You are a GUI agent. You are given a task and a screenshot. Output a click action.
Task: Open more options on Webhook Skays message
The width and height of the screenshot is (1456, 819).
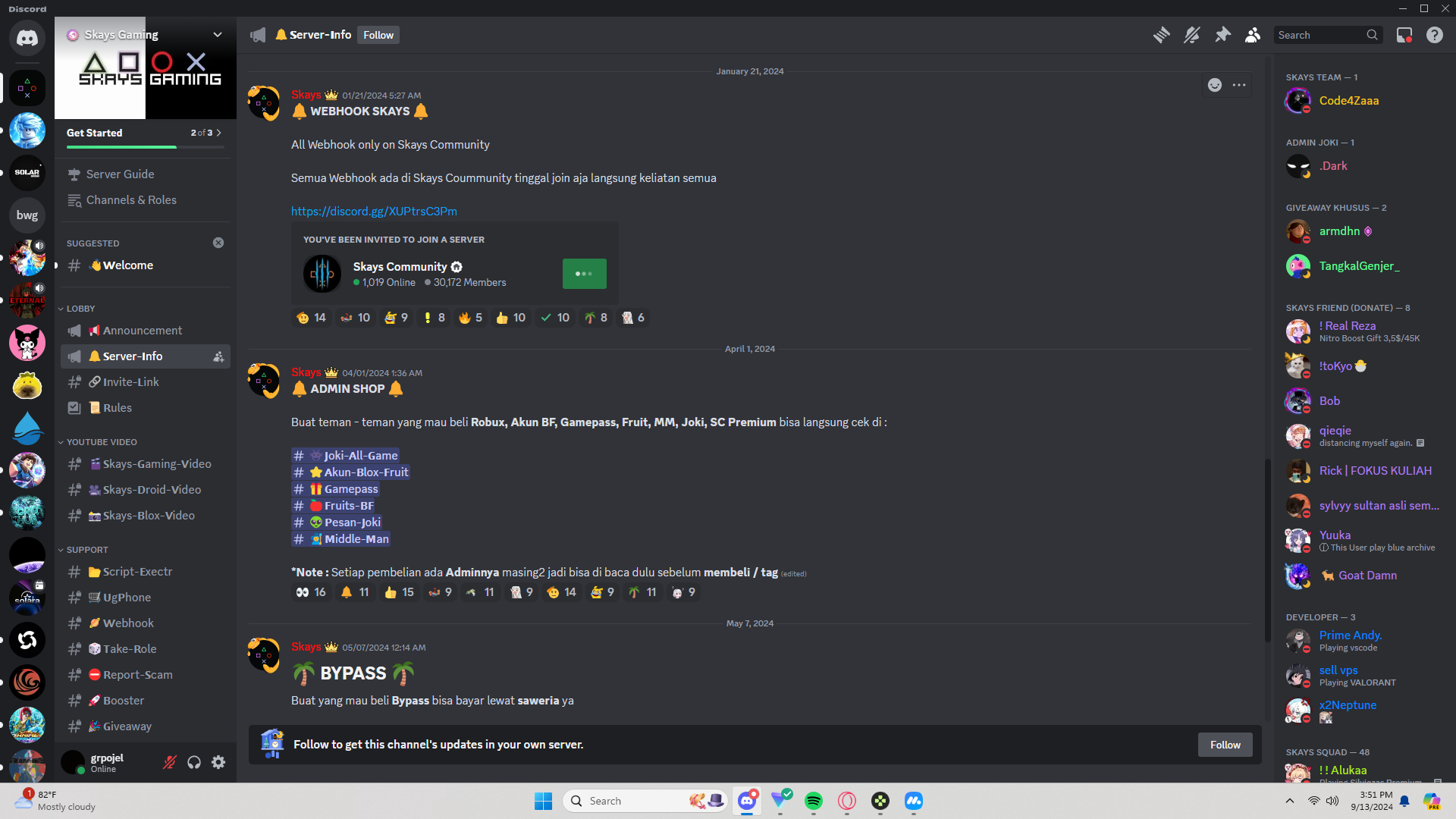coord(1239,85)
